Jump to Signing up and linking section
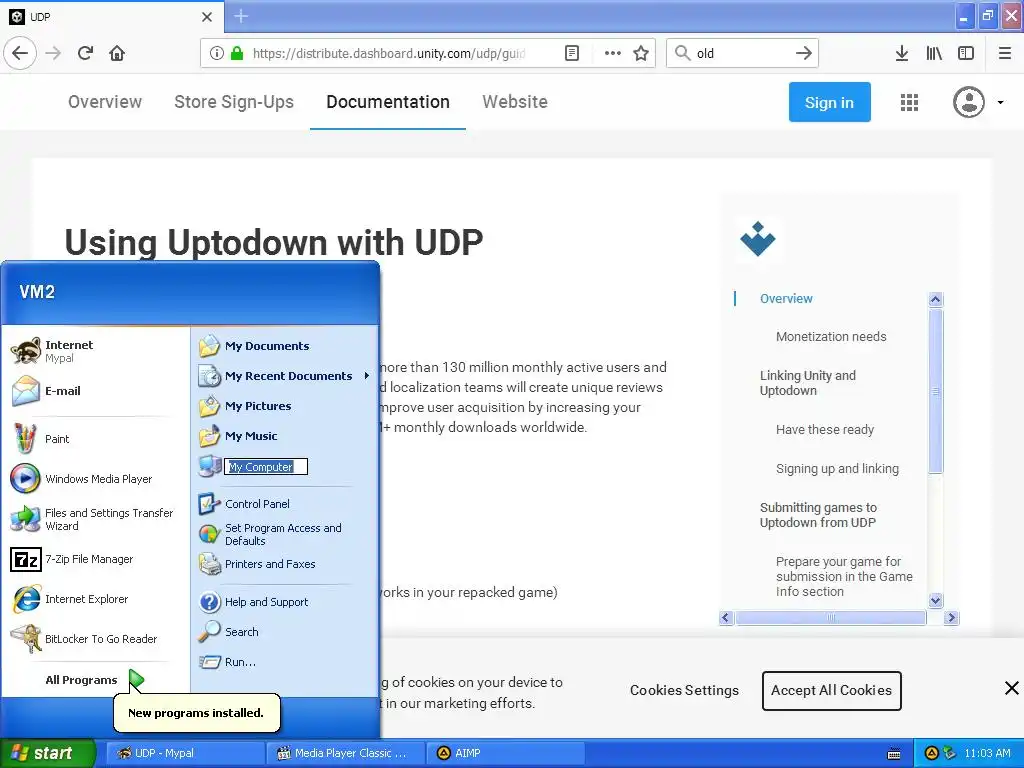The height and width of the screenshot is (768, 1024). coord(837,469)
